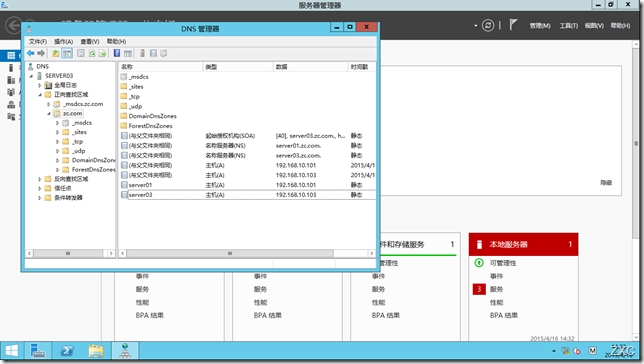
Task: Launch PowerShell from the taskbar
Action: click(x=67, y=351)
